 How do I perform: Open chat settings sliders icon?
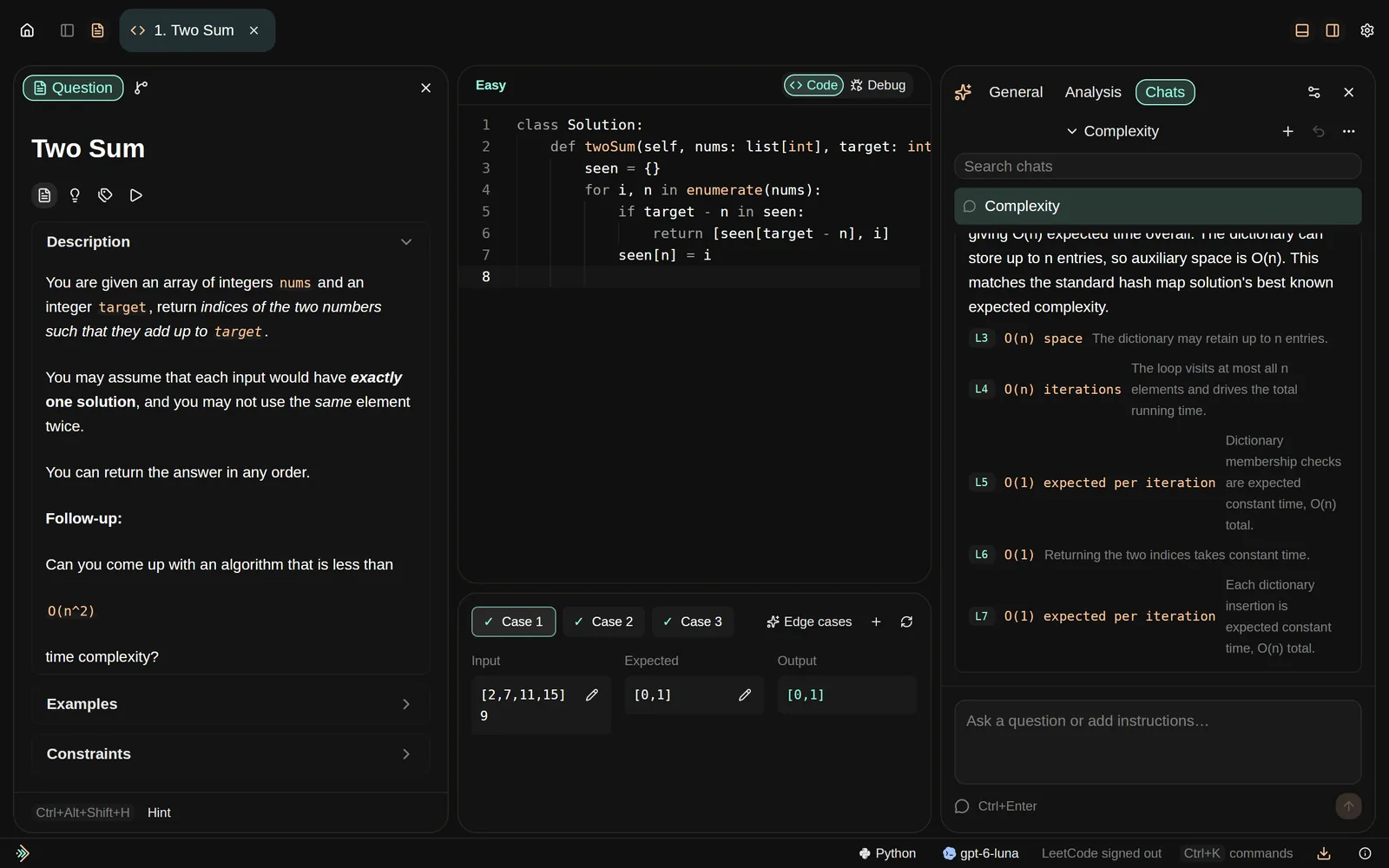coord(1314,92)
